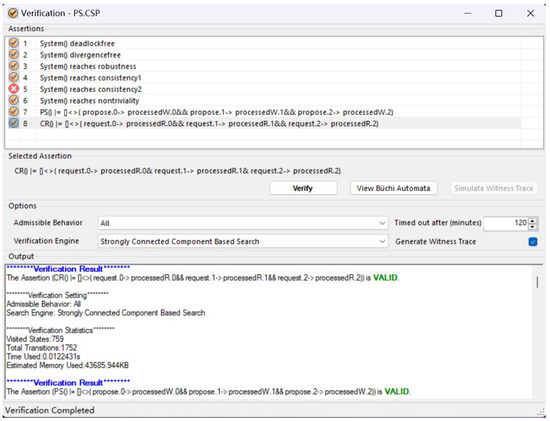Image resolution: width=550 pixels, height=421 pixels.
Task: Click the status icon of nontriviality assertion
Action: point(13,100)
